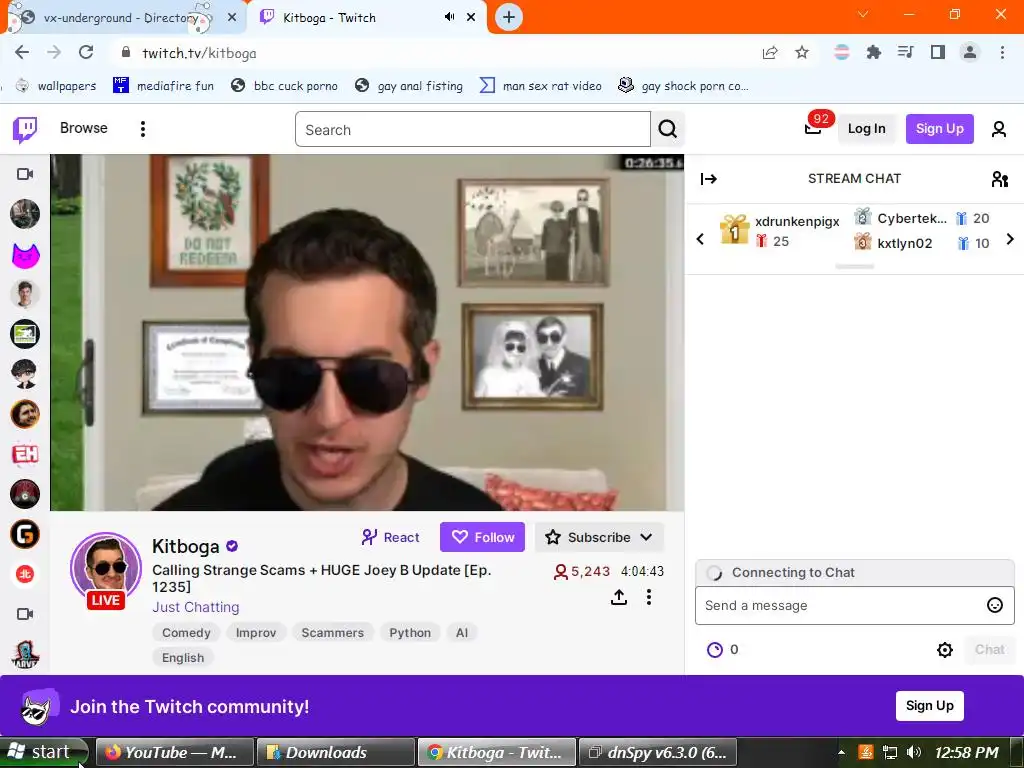1024x768 pixels.
Task: Reload the Twitch page
Action: point(86,52)
